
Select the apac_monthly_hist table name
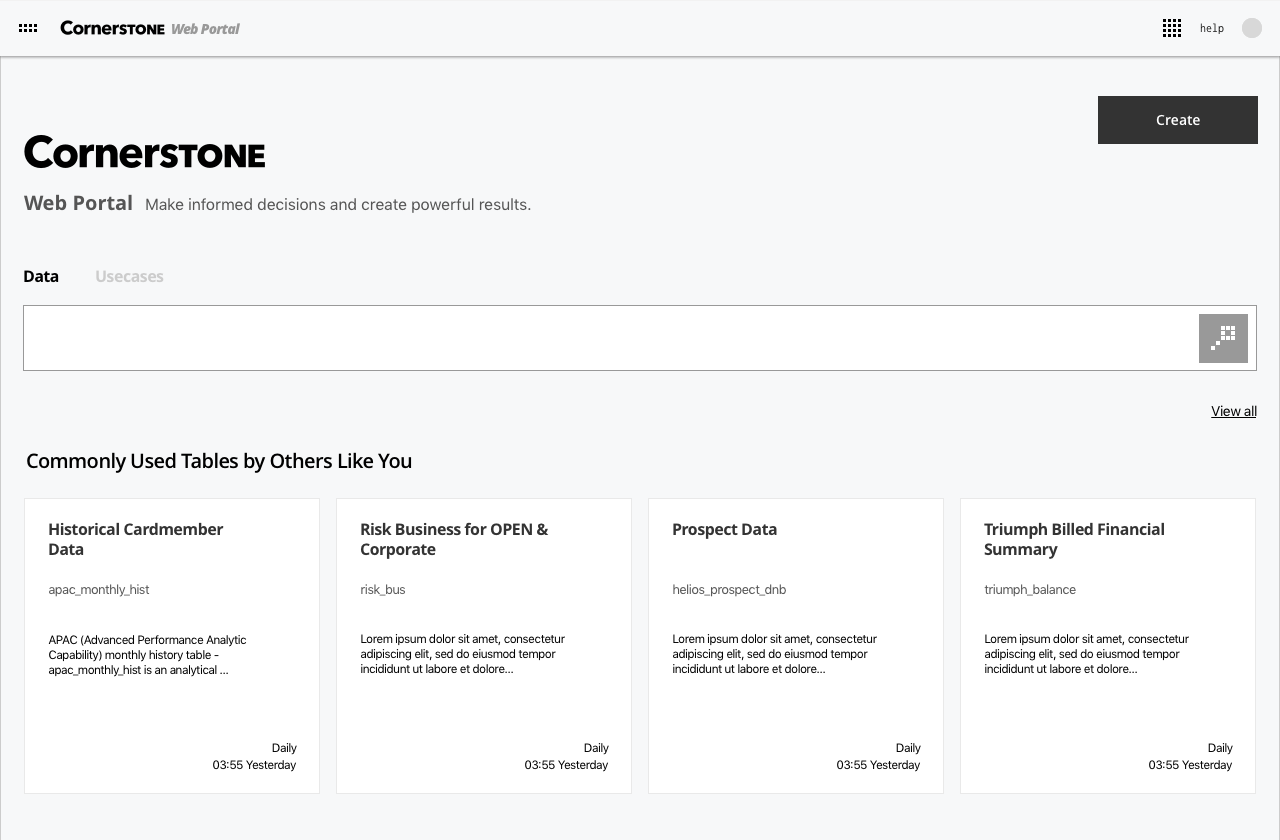point(99,589)
